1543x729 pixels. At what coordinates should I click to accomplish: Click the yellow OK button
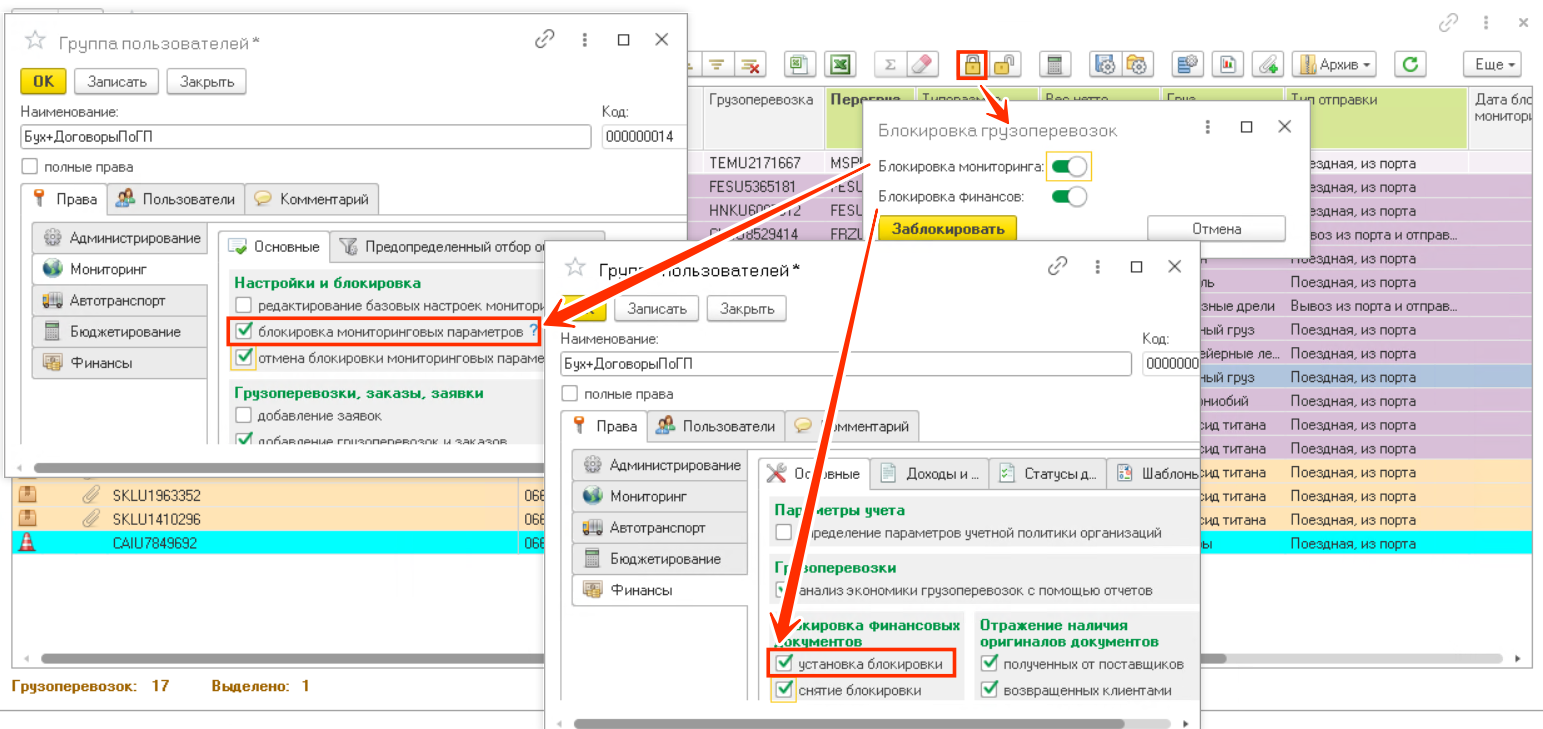[43, 82]
